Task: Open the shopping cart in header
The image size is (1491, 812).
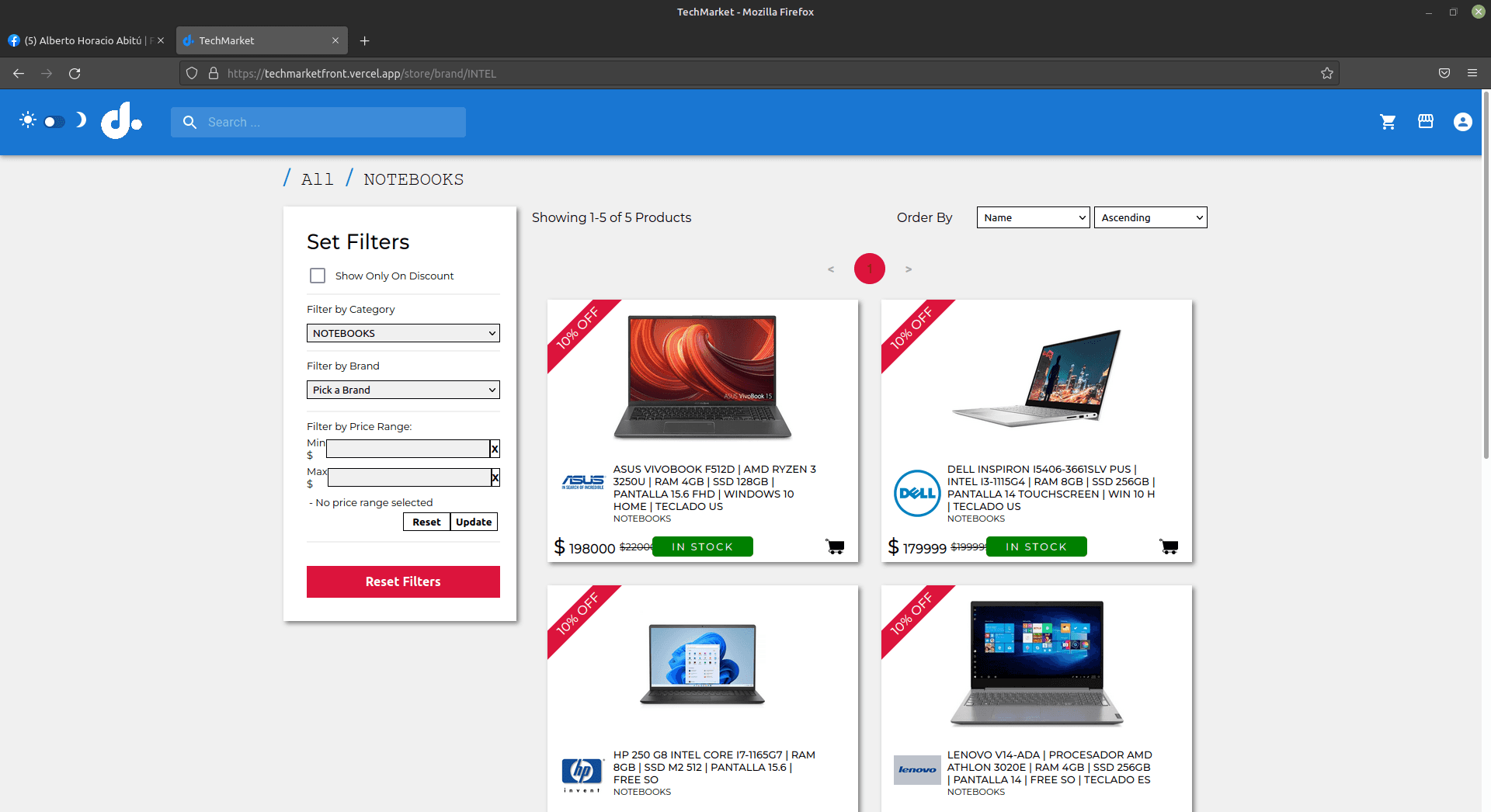Action: (1388, 122)
